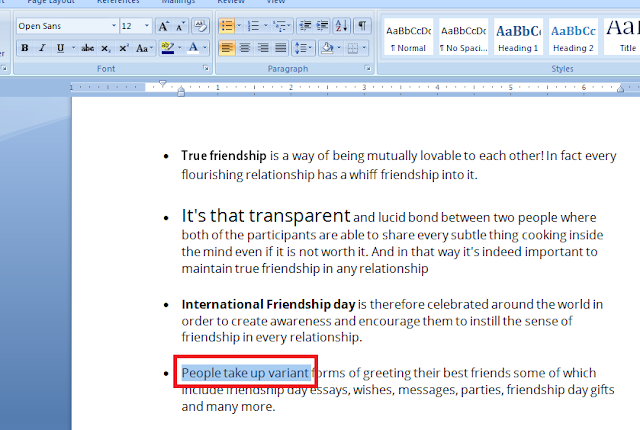Image resolution: width=640 pixels, height=430 pixels.
Task: Open the References tab
Action: click(118, 2)
